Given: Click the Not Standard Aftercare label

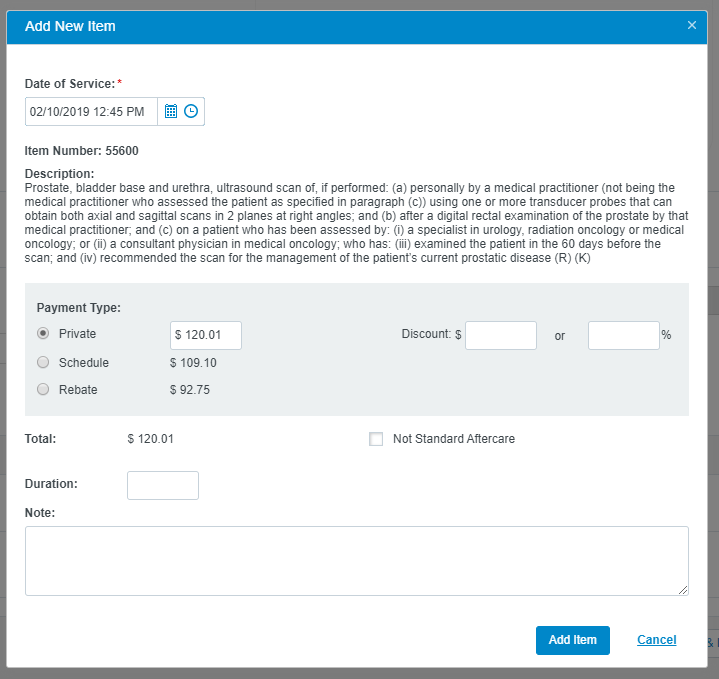Looking at the screenshot, I should [x=454, y=439].
